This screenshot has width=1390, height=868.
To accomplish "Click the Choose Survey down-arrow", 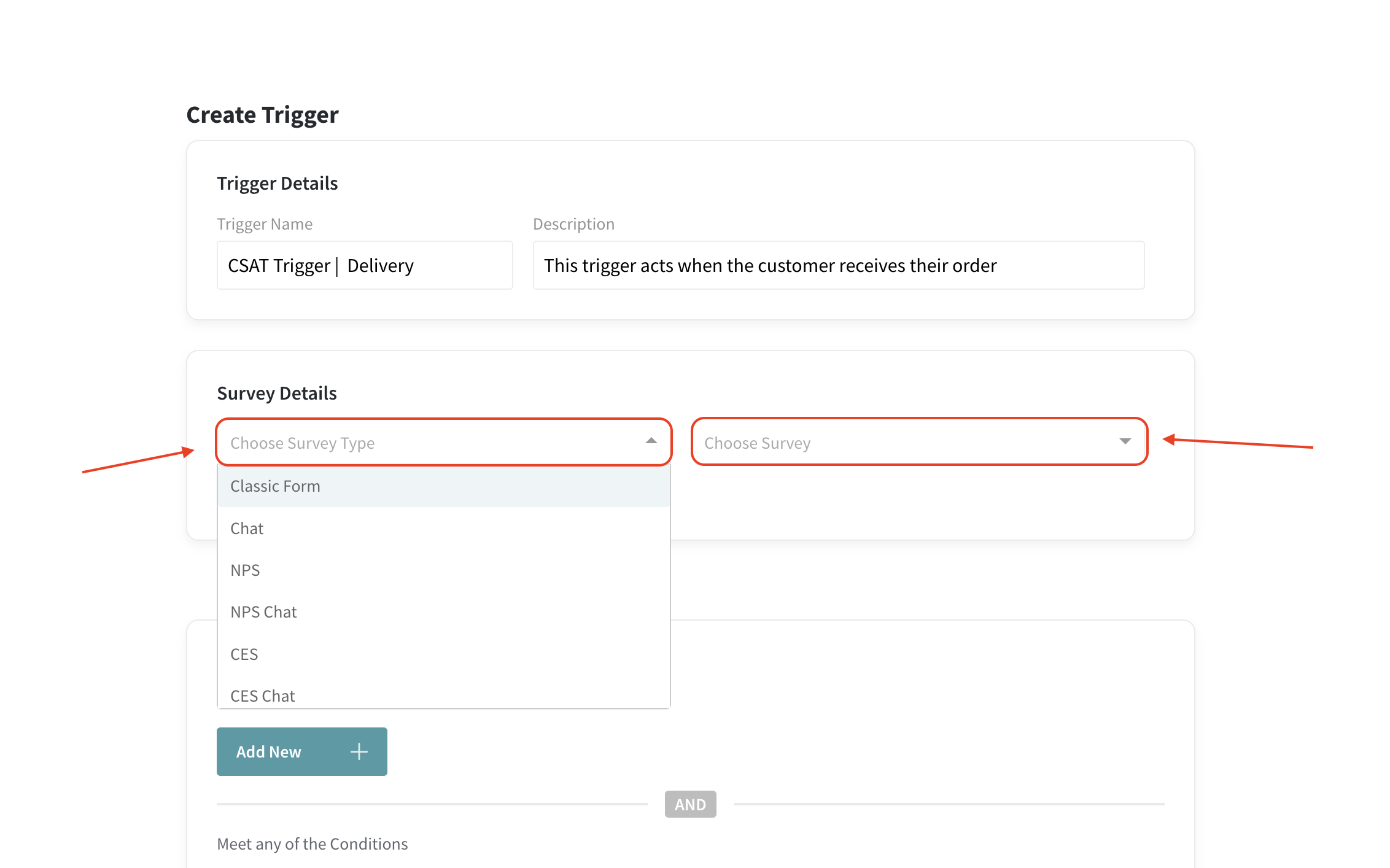I will (1125, 441).
